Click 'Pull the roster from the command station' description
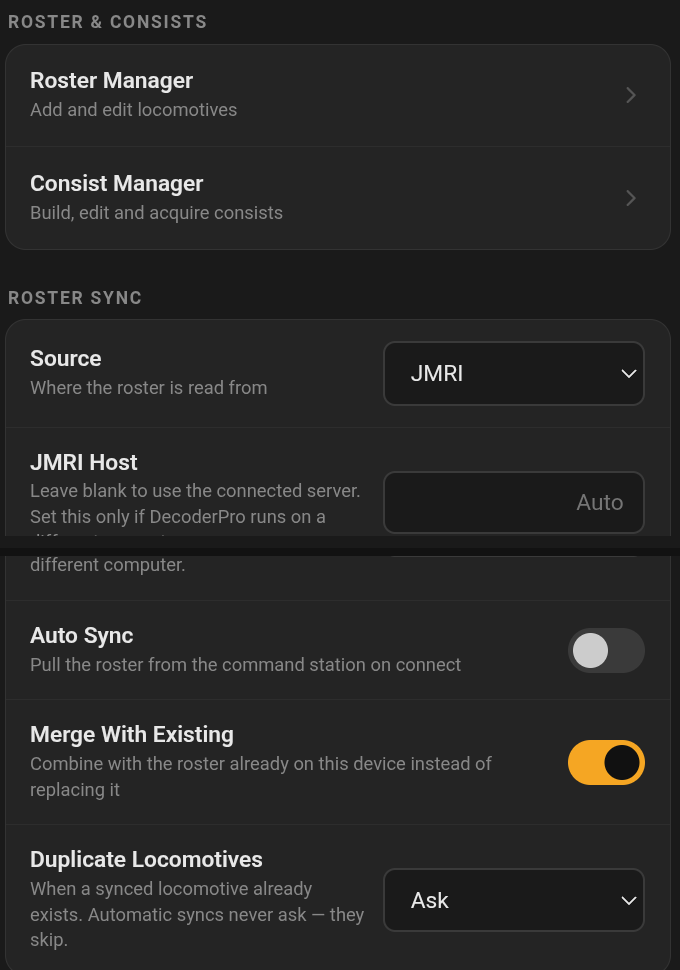Screen dimensions: 680x970 coord(246,665)
